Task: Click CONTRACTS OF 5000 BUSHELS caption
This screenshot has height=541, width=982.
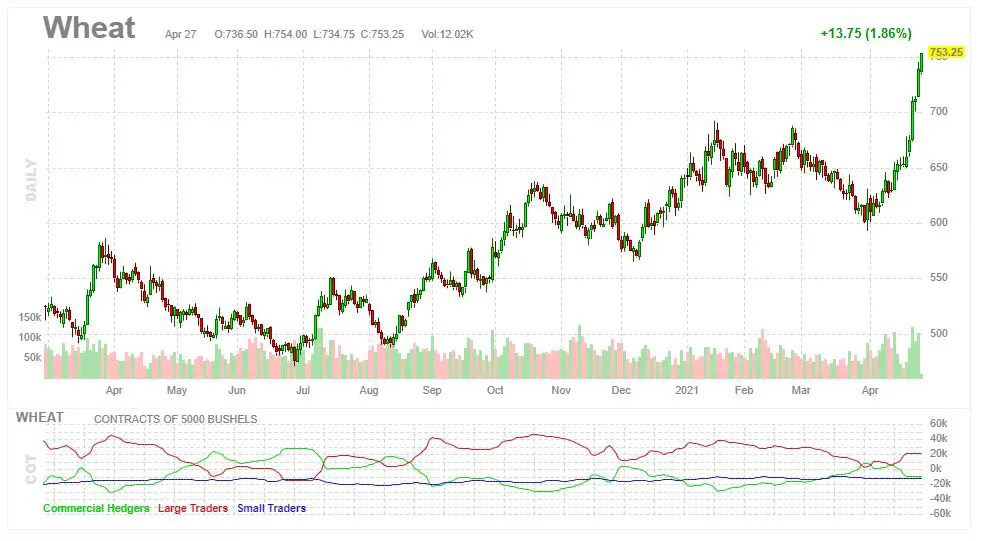Action: coord(175,420)
